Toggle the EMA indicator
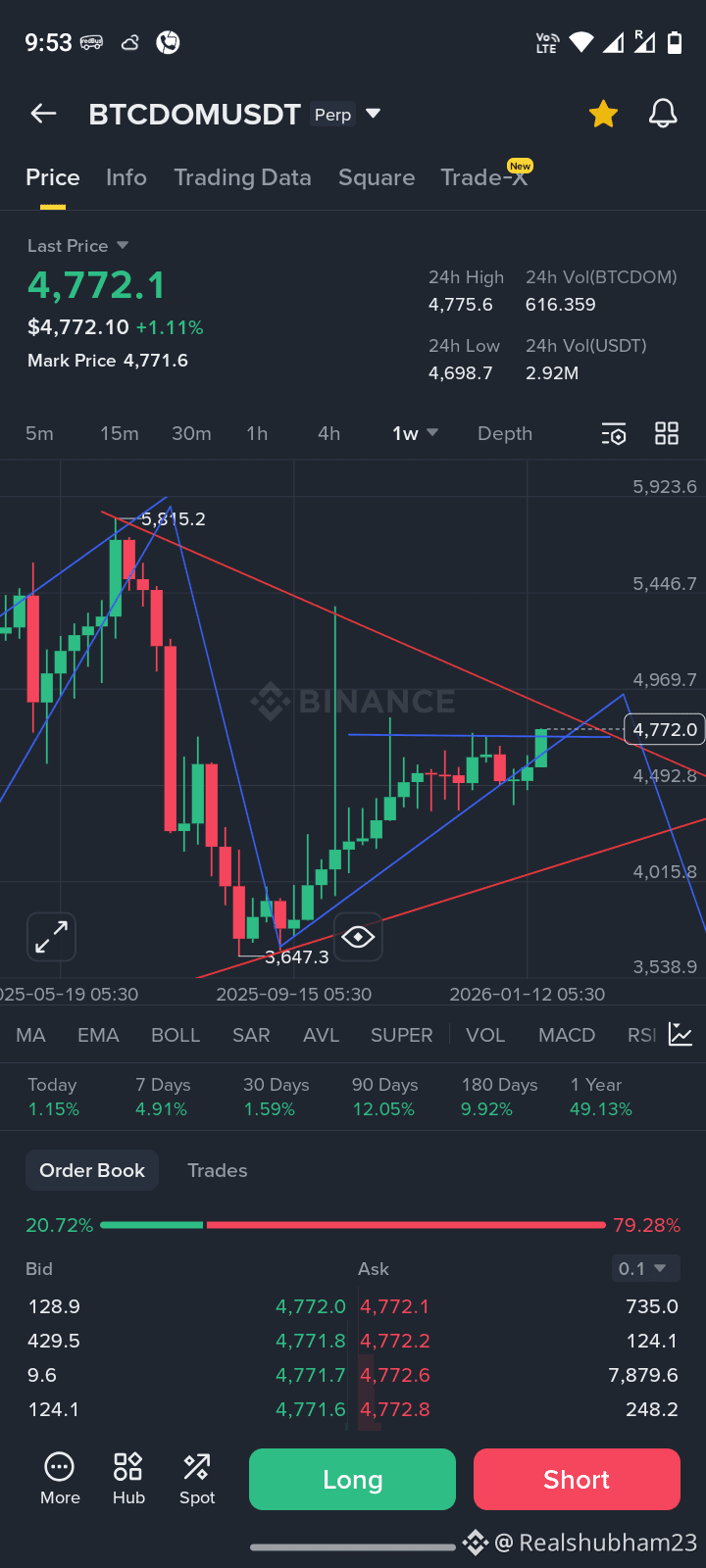The height and width of the screenshot is (1568, 706). 98,1035
